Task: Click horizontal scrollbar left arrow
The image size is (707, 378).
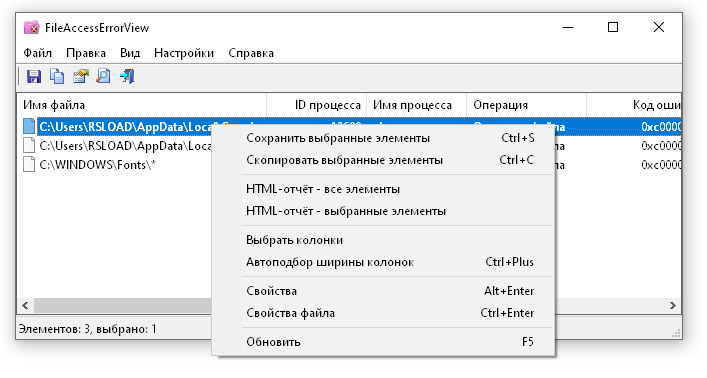Action: tap(25, 305)
